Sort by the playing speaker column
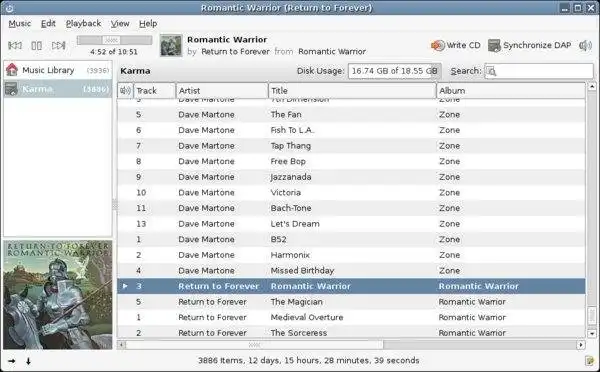The image size is (600, 372). (125, 91)
